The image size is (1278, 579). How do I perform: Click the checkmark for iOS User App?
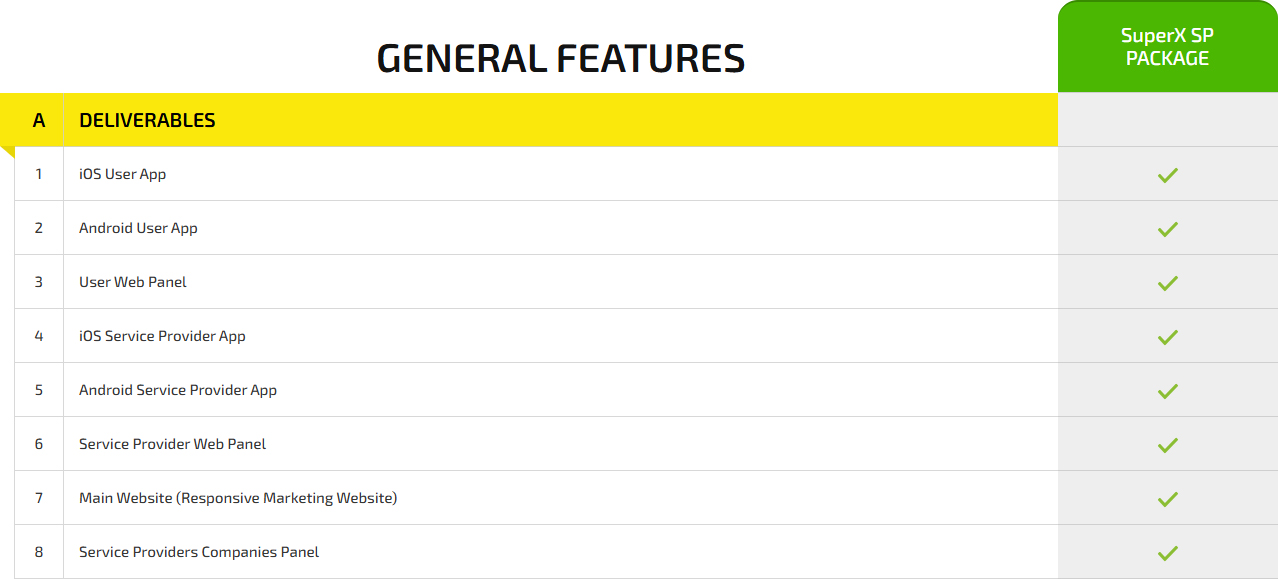coord(1167,175)
